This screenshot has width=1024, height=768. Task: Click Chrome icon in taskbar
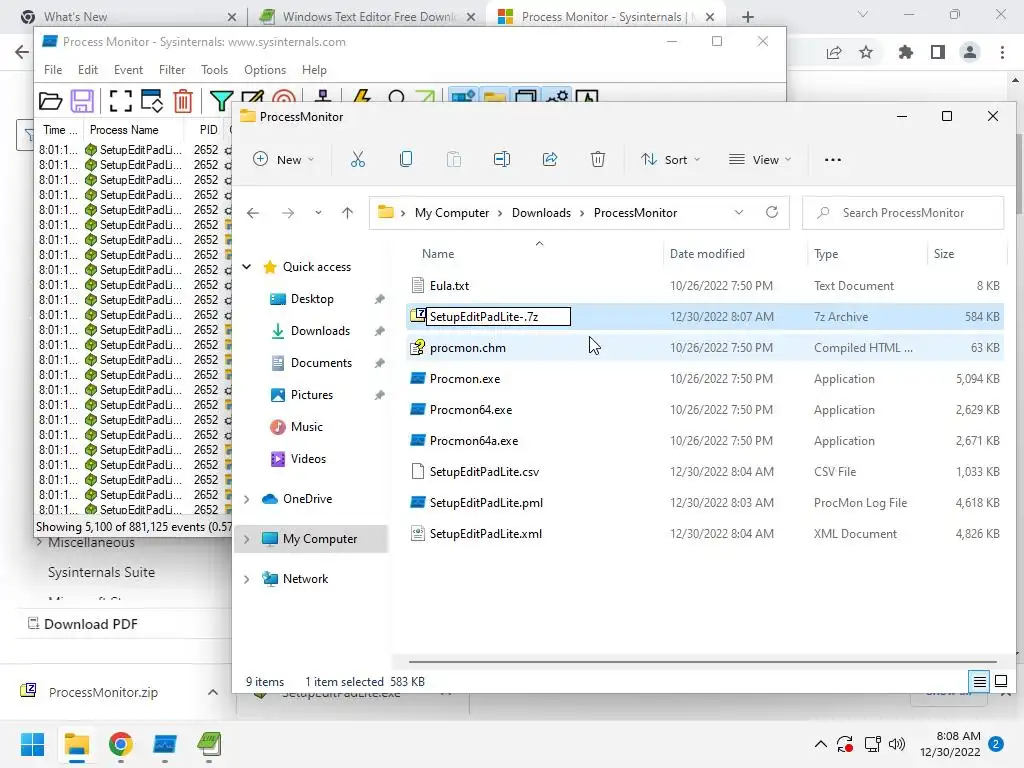pyautogui.click(x=121, y=744)
